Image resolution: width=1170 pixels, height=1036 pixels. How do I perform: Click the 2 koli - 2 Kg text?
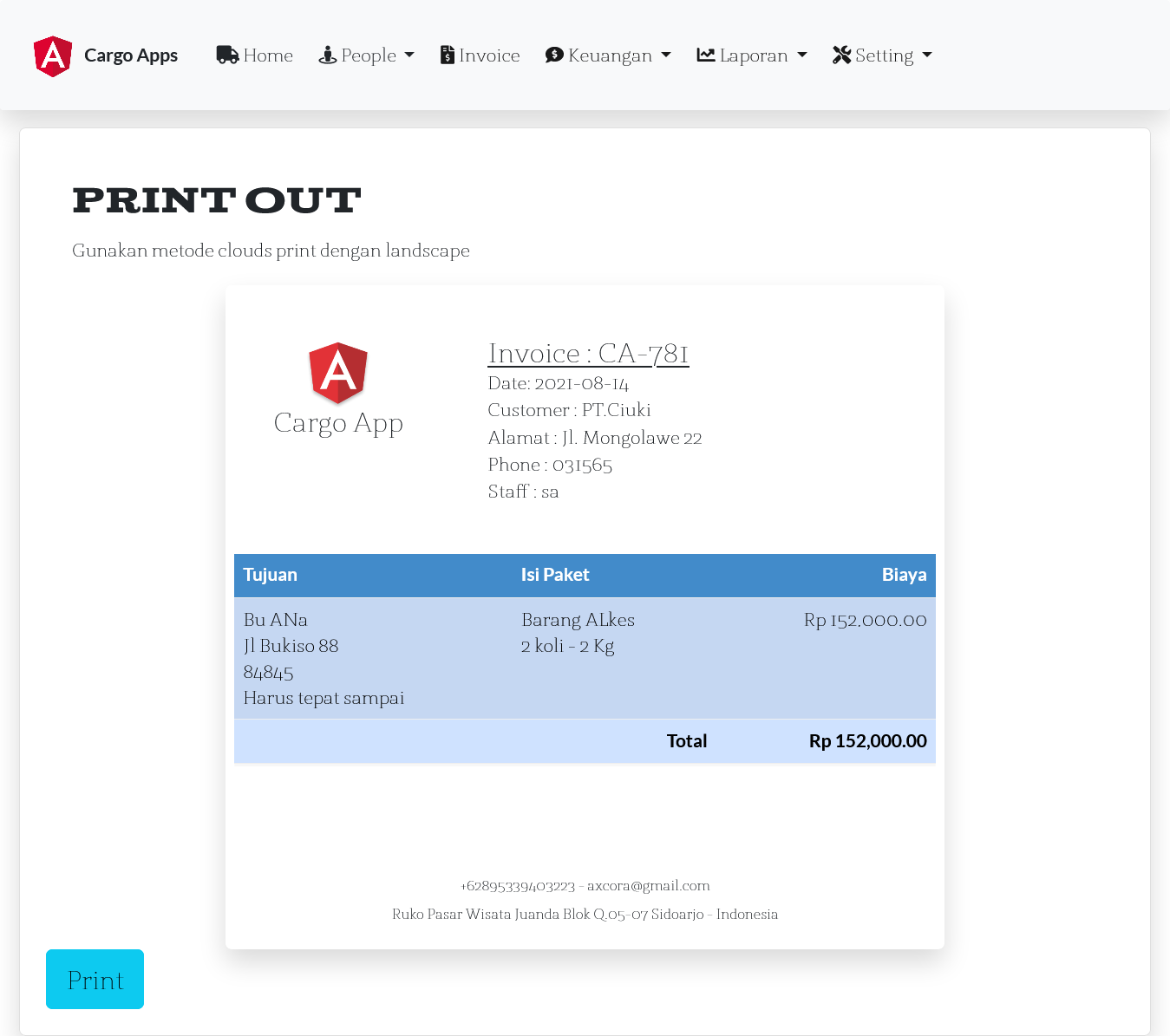tap(568, 646)
